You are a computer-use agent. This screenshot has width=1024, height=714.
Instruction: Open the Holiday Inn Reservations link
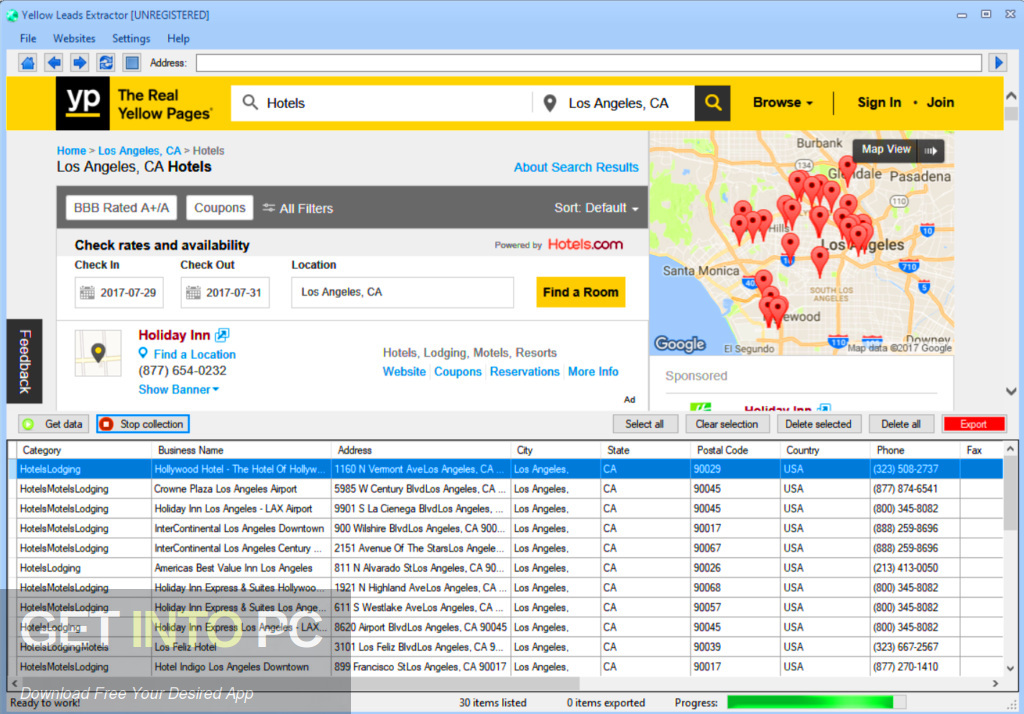(x=524, y=372)
